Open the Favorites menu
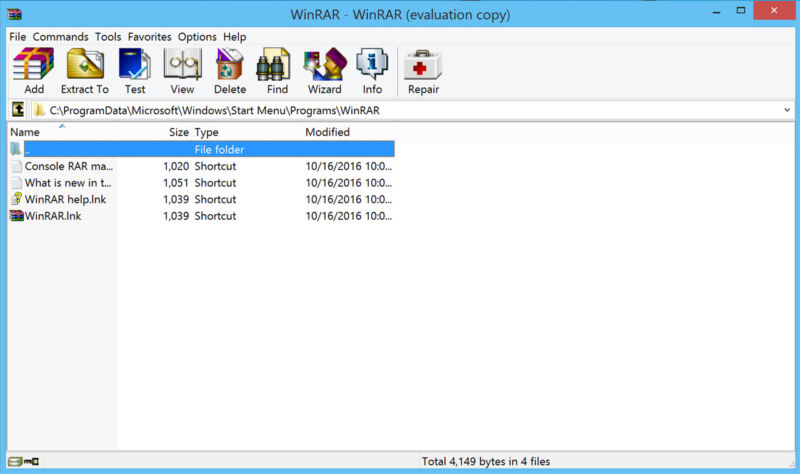This screenshot has width=800, height=474. [x=149, y=37]
